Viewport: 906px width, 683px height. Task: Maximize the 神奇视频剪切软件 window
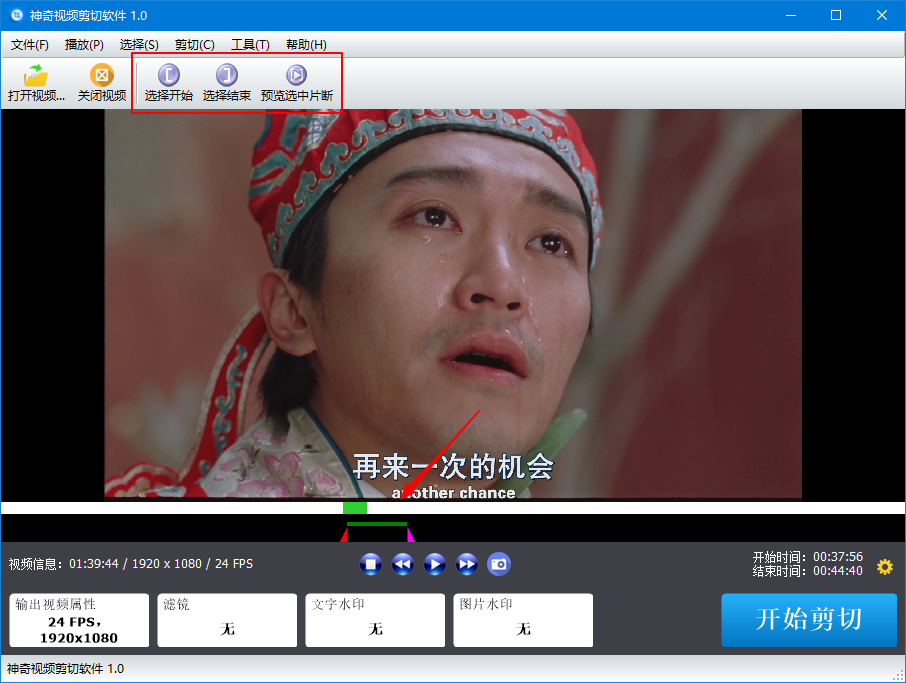point(836,15)
